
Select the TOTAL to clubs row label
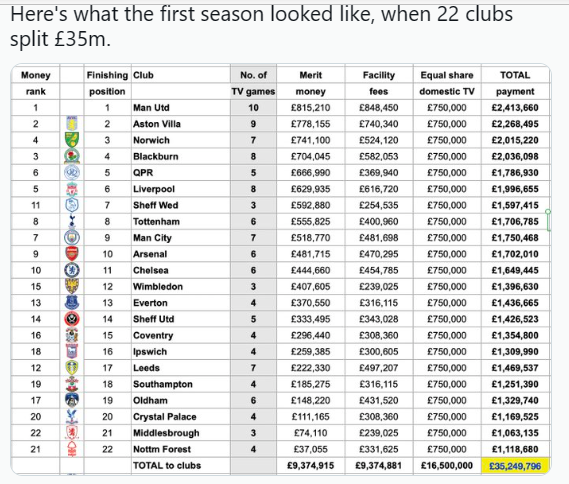[167, 465]
